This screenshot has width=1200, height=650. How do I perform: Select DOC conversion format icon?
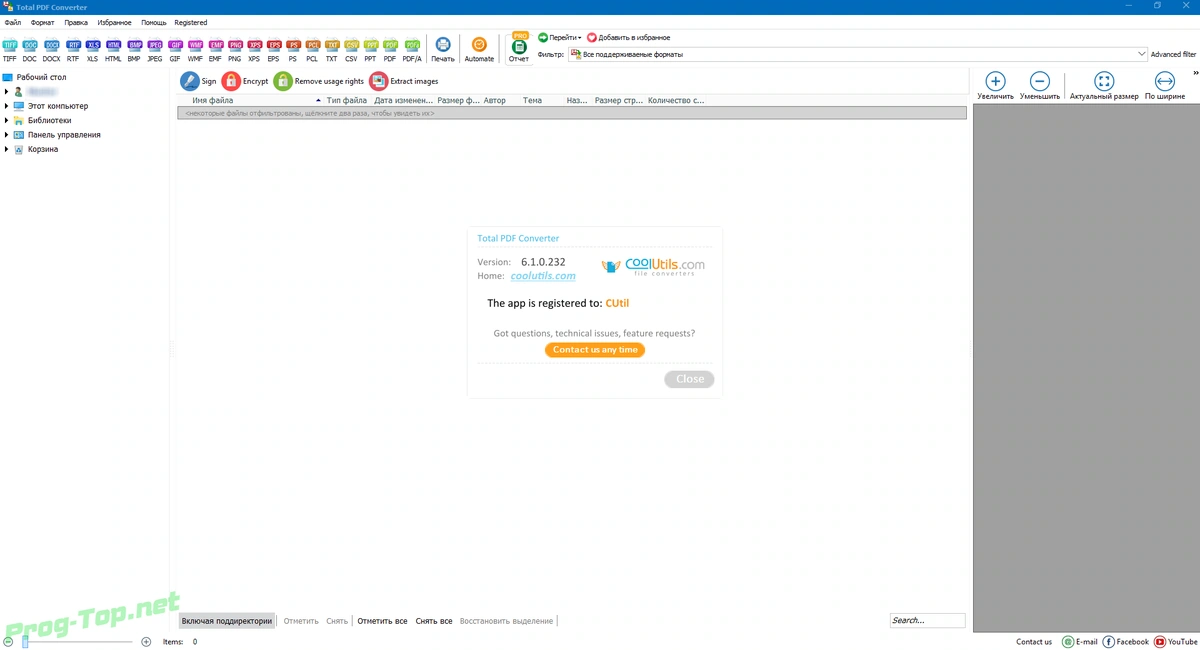click(30, 50)
